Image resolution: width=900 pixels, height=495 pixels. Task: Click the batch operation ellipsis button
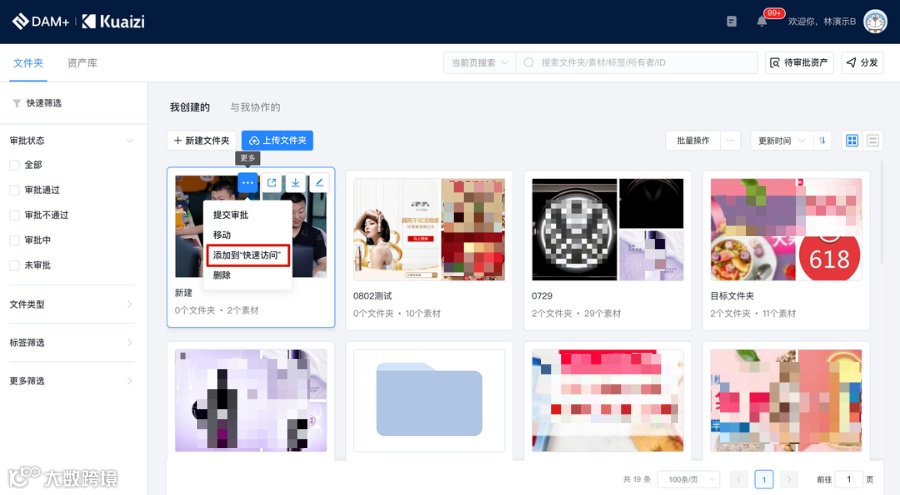[730, 140]
